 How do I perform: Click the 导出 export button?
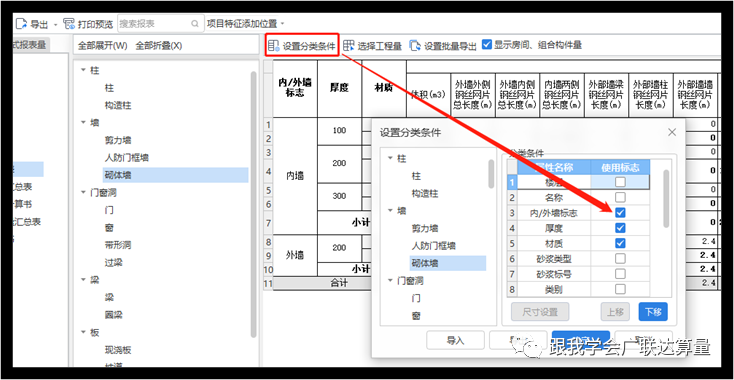[33, 24]
